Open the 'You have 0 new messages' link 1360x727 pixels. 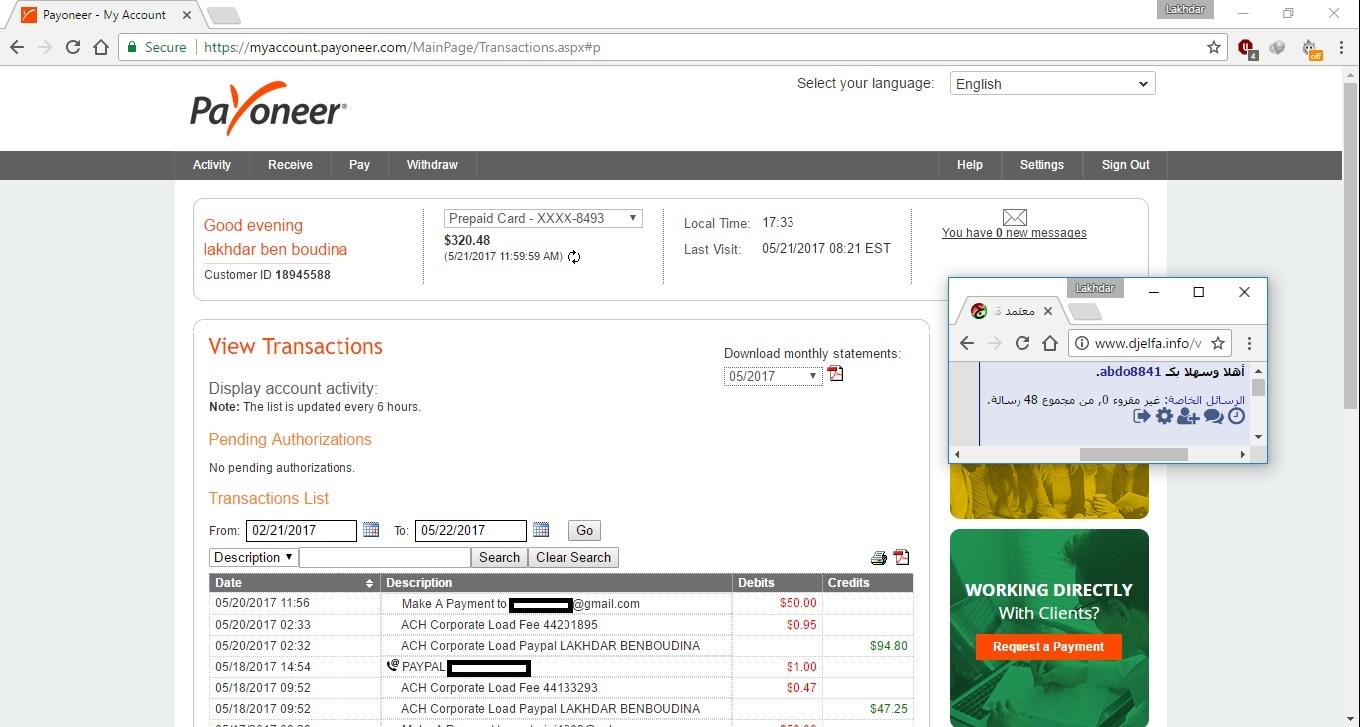point(1014,233)
